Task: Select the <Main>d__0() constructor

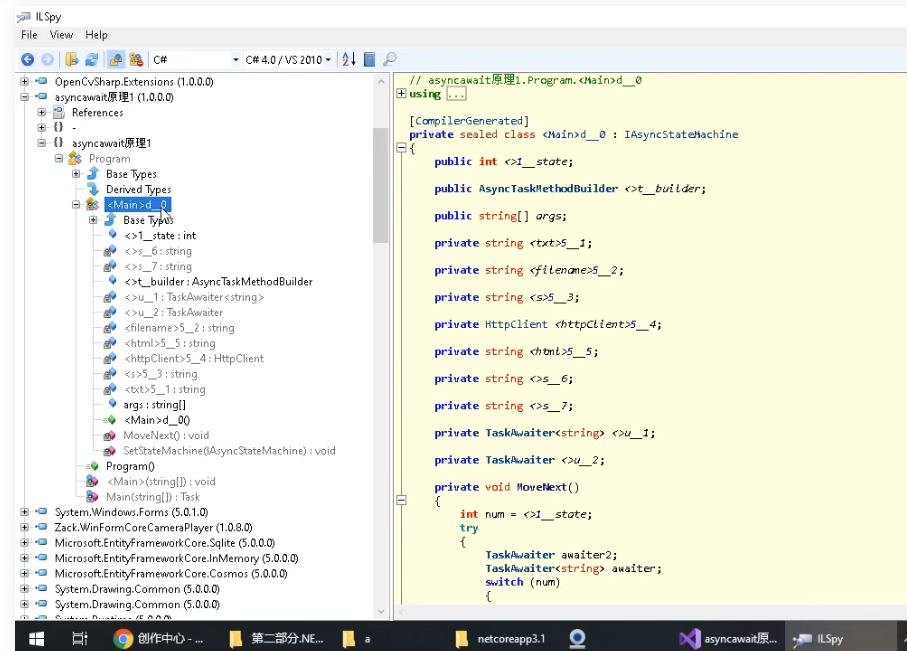Action: tap(157, 420)
